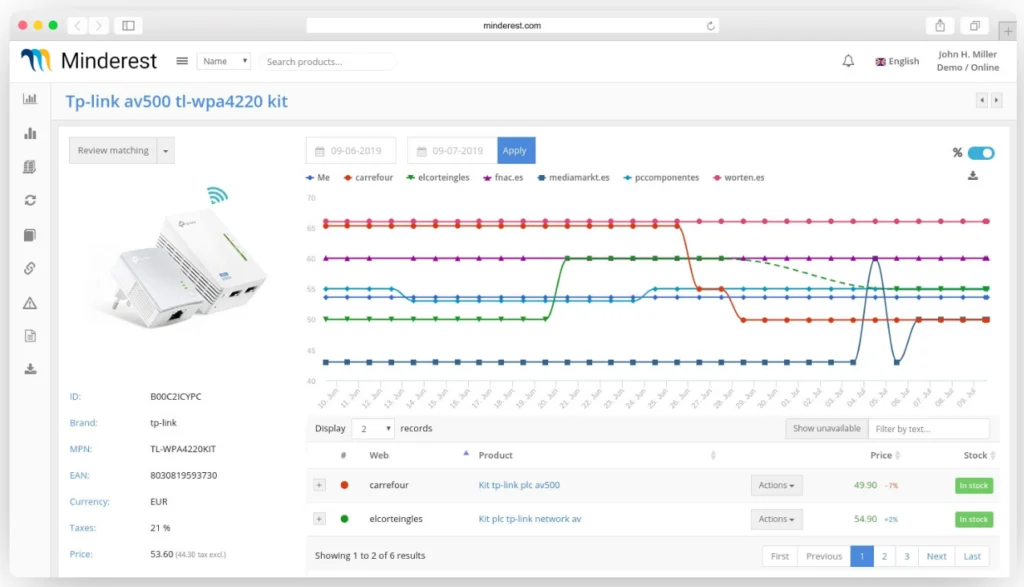Open the alerts warning triangle icon
The width and height of the screenshot is (1024, 587).
pyautogui.click(x=30, y=303)
